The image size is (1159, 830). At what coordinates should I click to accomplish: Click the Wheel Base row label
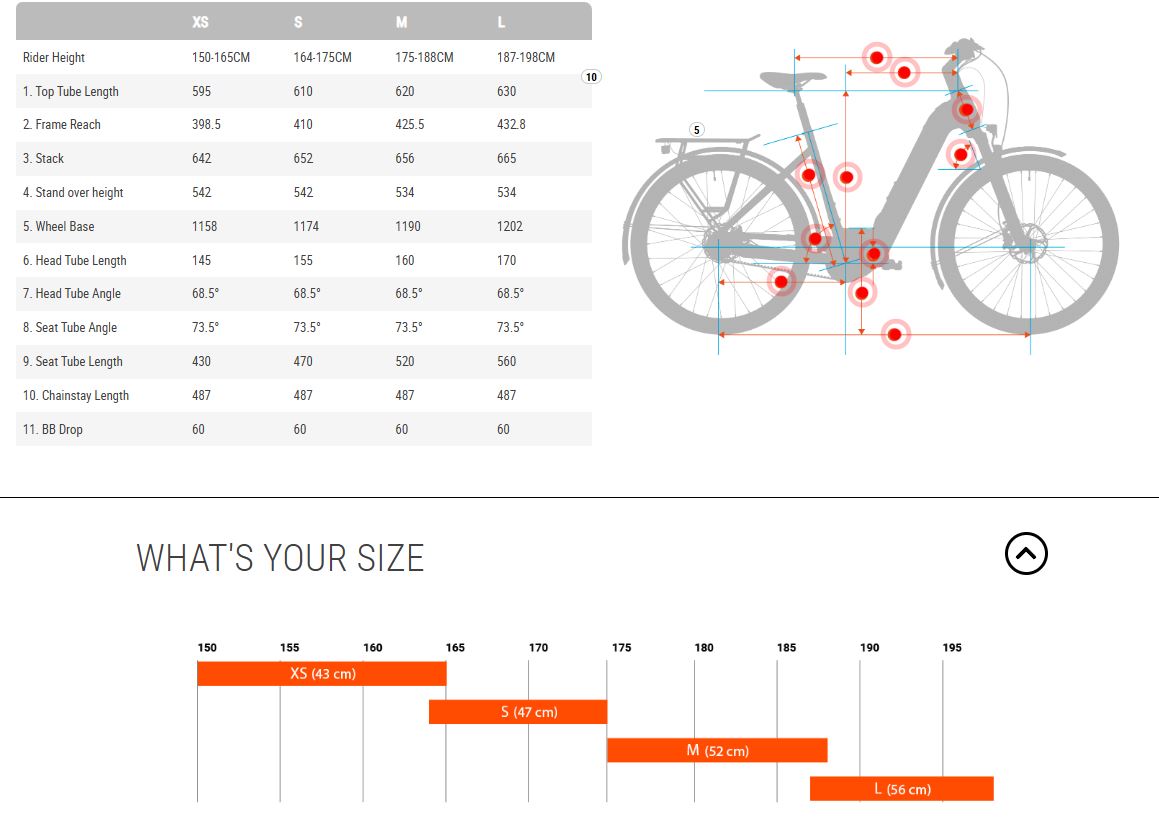[65, 226]
